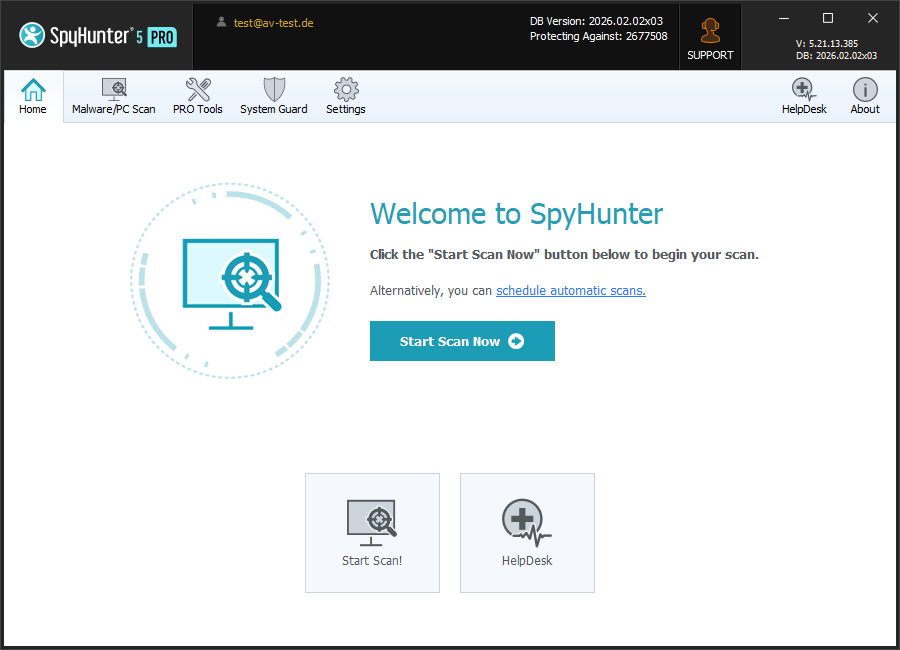Go to System Guard shield
Screen dimensions: 900x650
[273, 97]
